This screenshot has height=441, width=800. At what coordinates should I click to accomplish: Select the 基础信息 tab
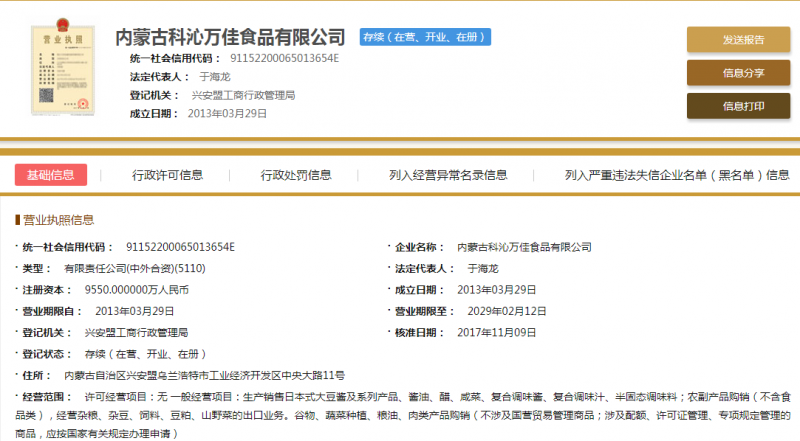(51, 175)
